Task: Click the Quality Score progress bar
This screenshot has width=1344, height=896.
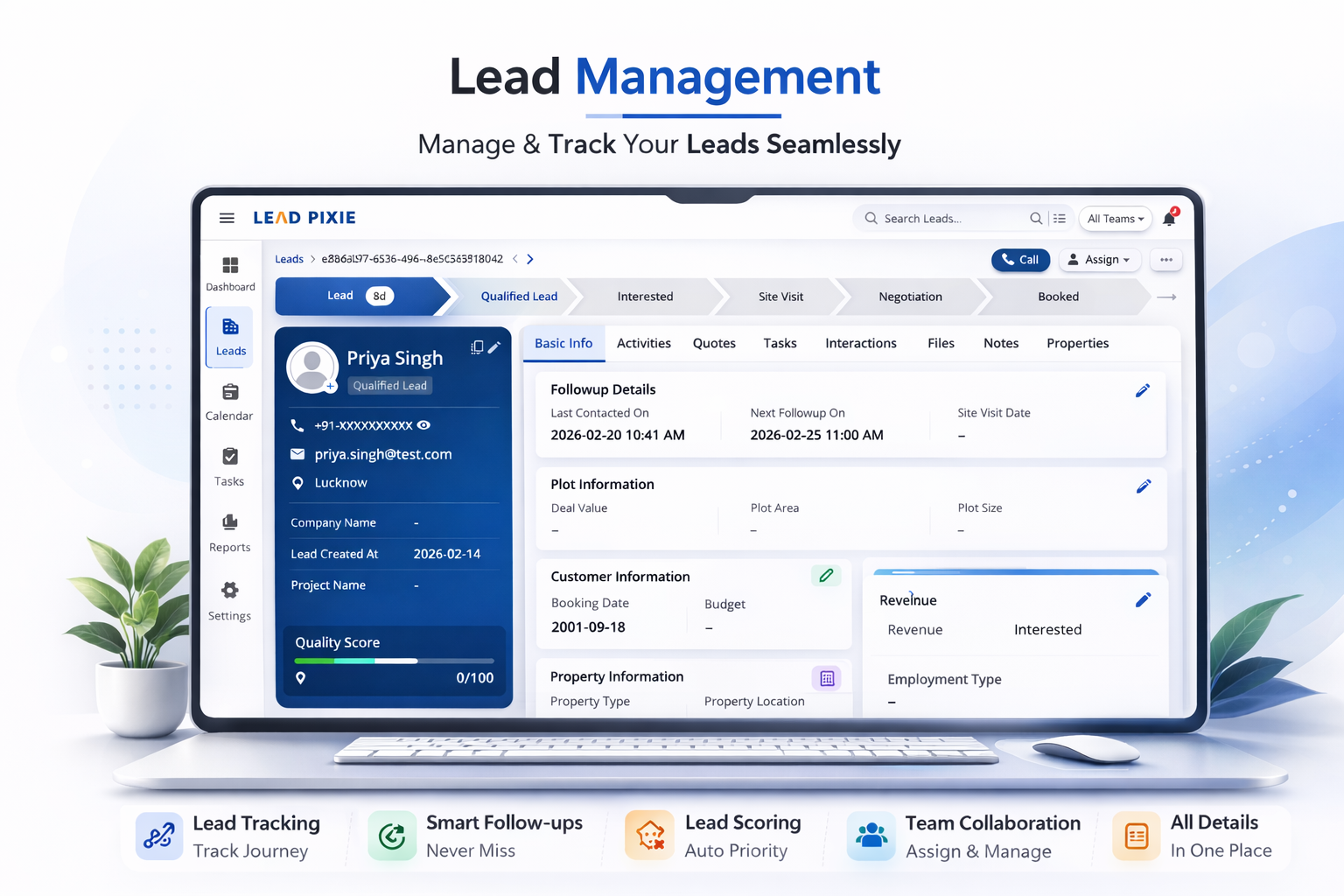Action: coord(395,661)
